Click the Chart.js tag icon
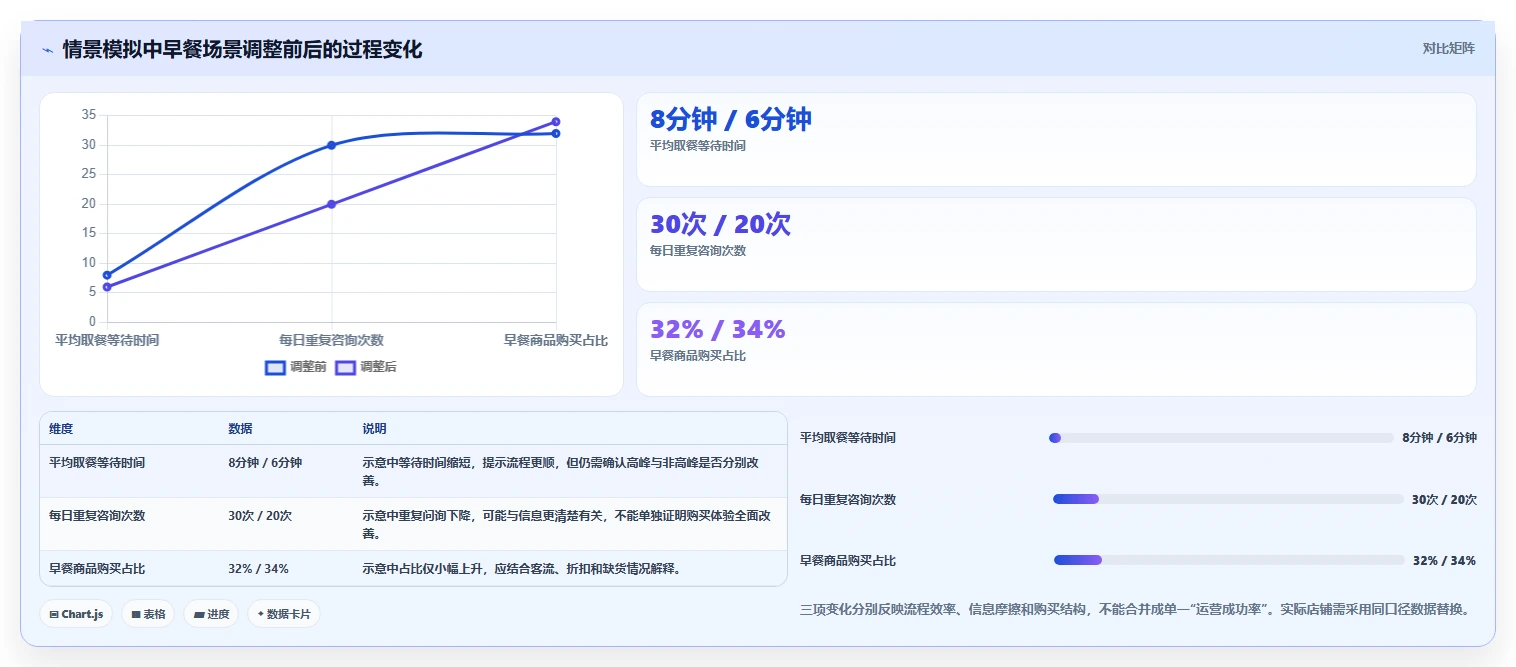 tap(54, 615)
